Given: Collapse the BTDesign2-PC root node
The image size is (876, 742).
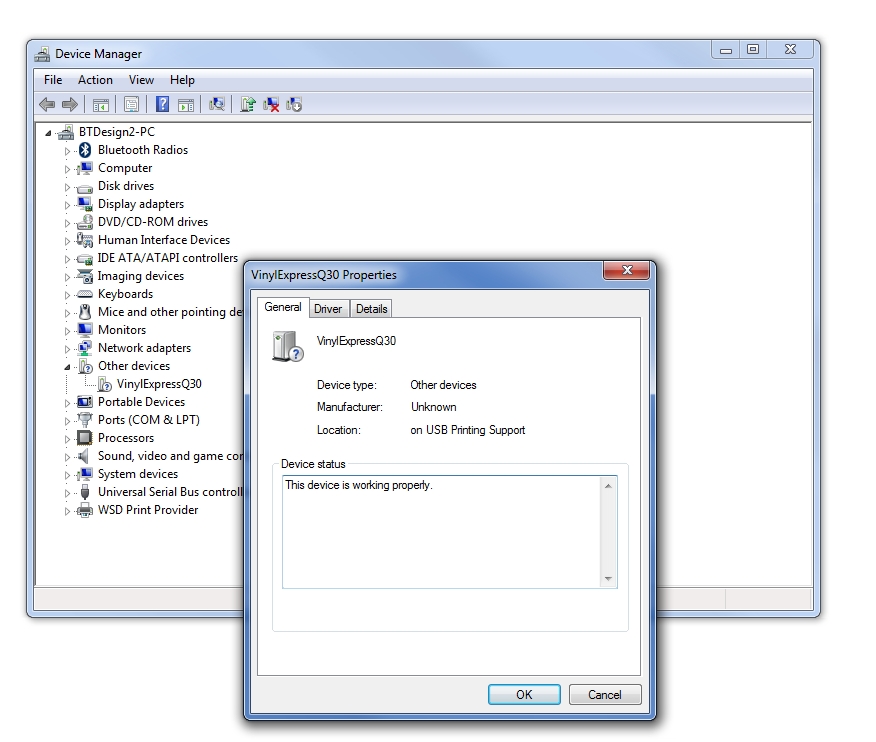Looking at the screenshot, I should (49, 133).
